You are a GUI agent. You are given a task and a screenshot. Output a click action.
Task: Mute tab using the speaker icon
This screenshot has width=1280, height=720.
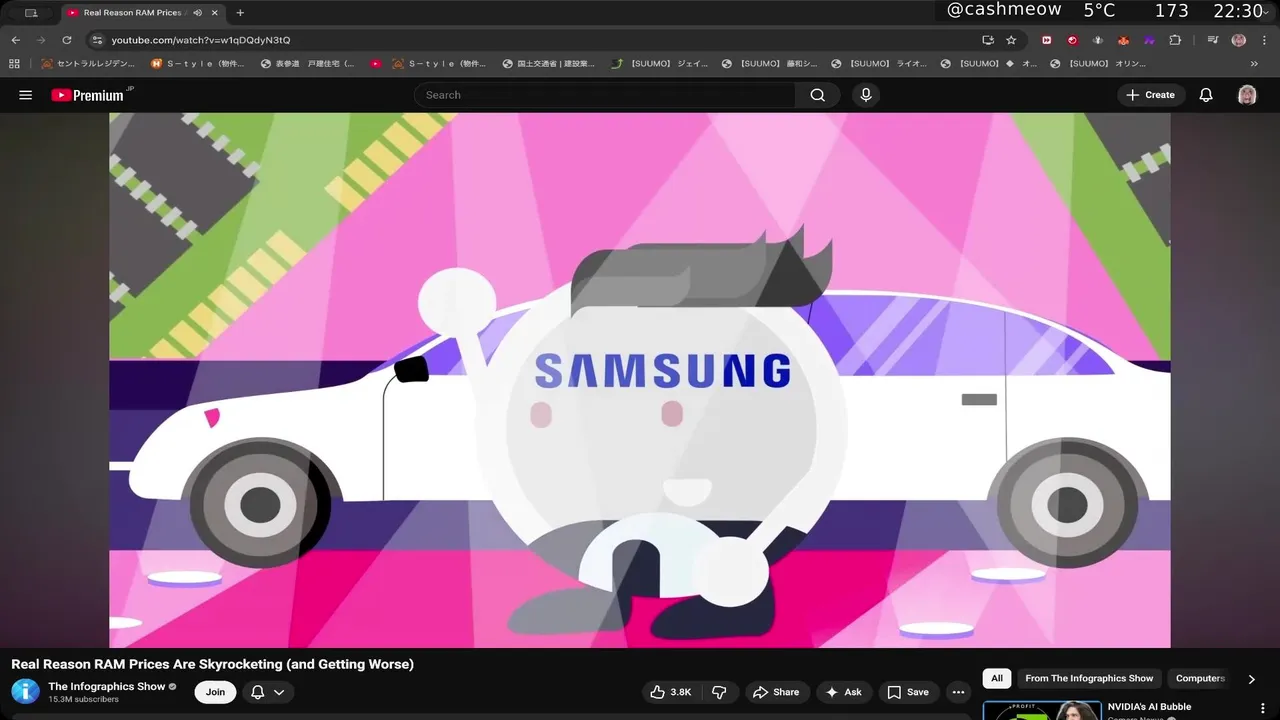197,13
